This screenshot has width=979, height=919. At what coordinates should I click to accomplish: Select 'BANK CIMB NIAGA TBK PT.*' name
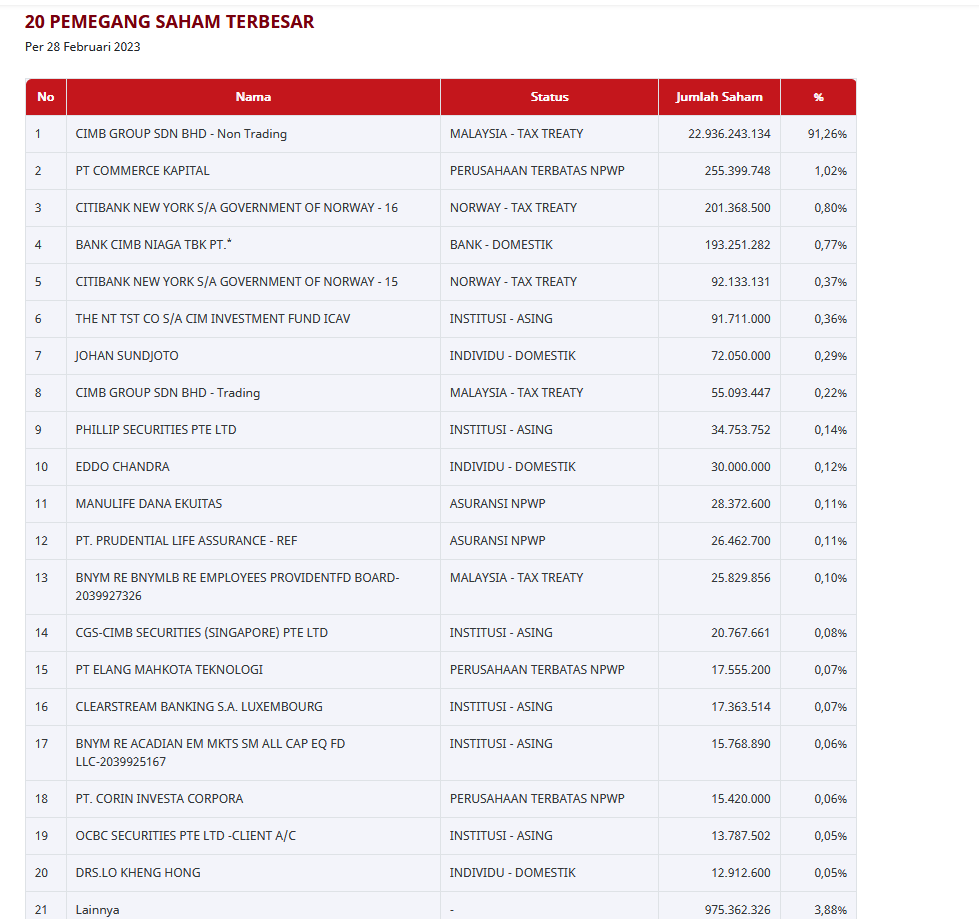coord(154,244)
